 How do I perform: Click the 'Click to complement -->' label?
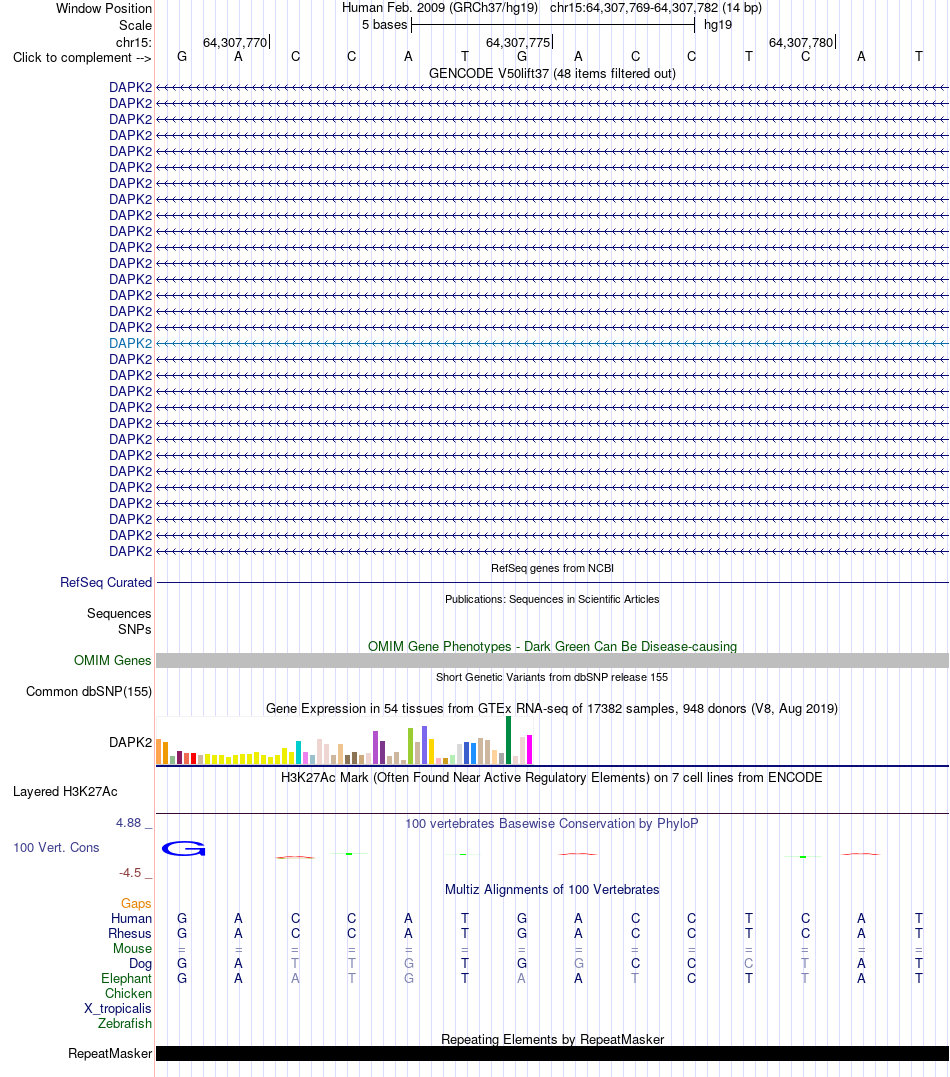[82, 58]
